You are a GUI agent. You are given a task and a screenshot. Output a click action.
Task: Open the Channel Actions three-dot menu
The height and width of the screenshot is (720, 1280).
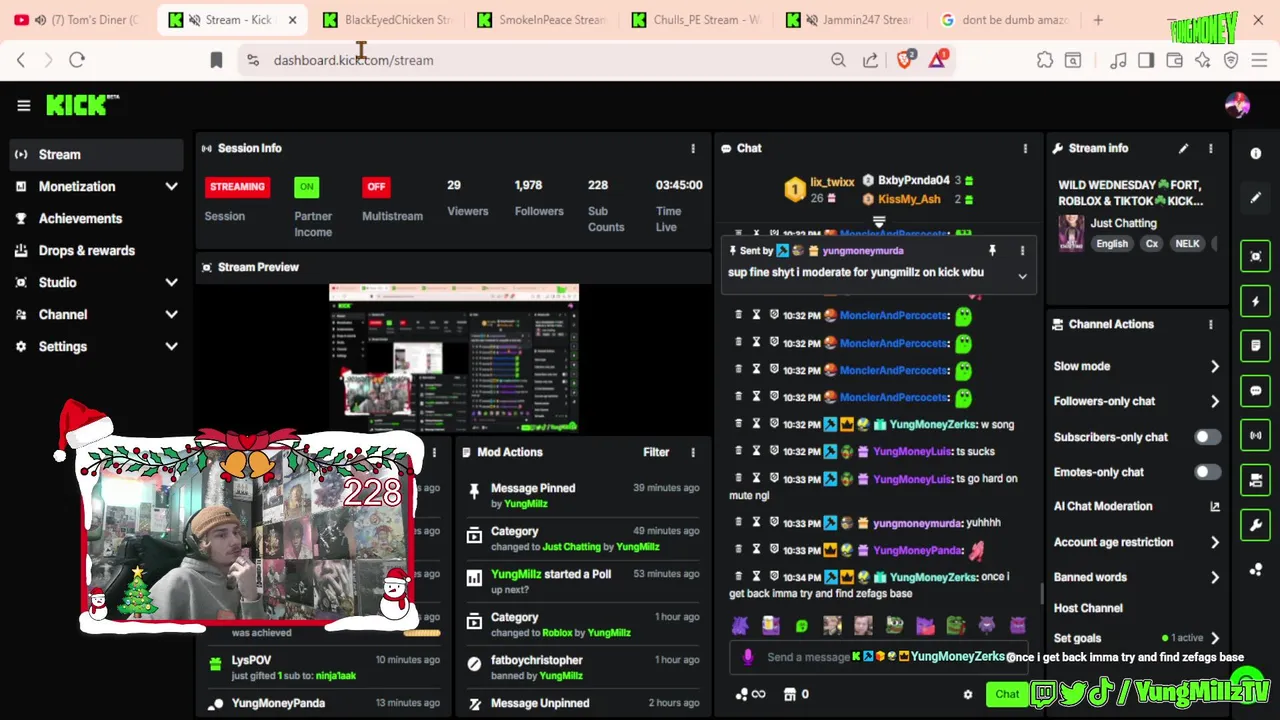(x=1211, y=324)
